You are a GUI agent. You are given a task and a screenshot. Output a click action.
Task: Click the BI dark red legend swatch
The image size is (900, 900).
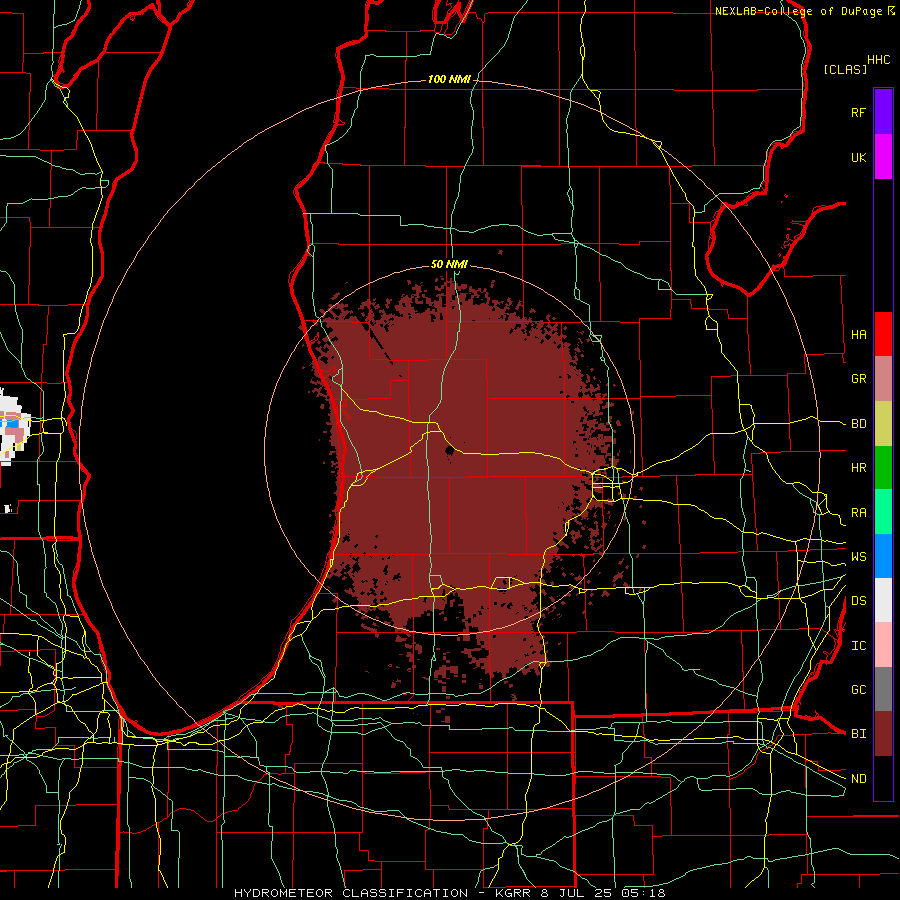[x=883, y=734]
